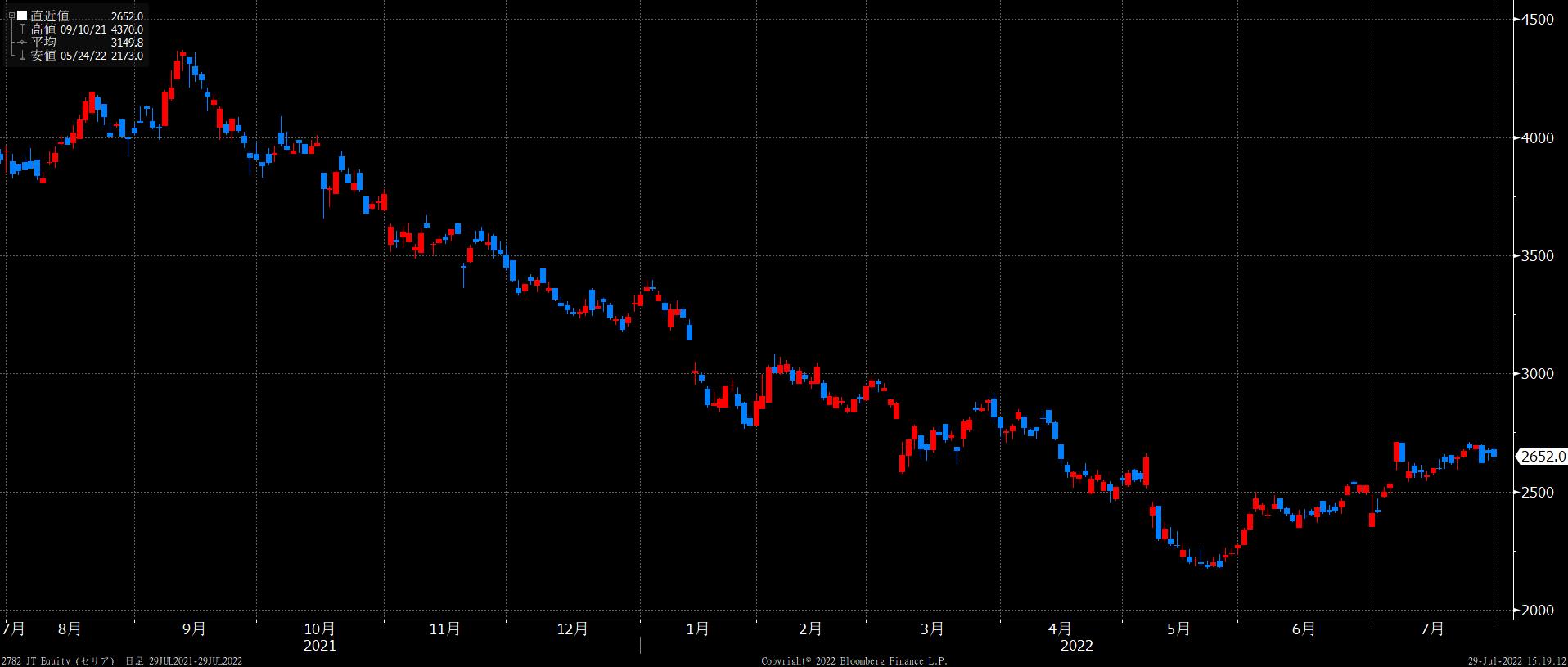This screenshot has width=1568, height=667.
Task: Click the 4500 label on price axis
Action: click(1538, 20)
